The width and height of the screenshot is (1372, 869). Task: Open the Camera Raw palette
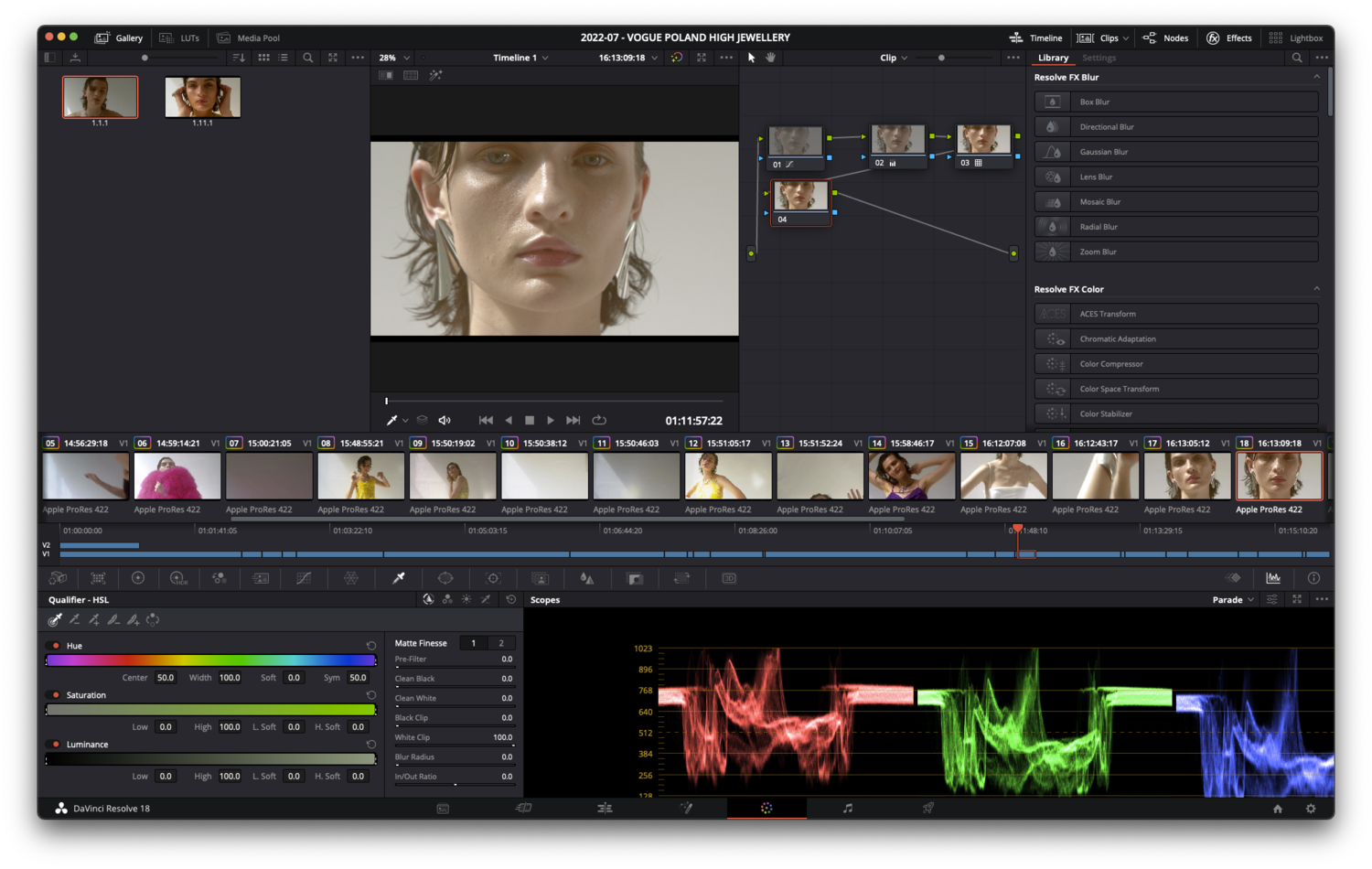pos(58,578)
